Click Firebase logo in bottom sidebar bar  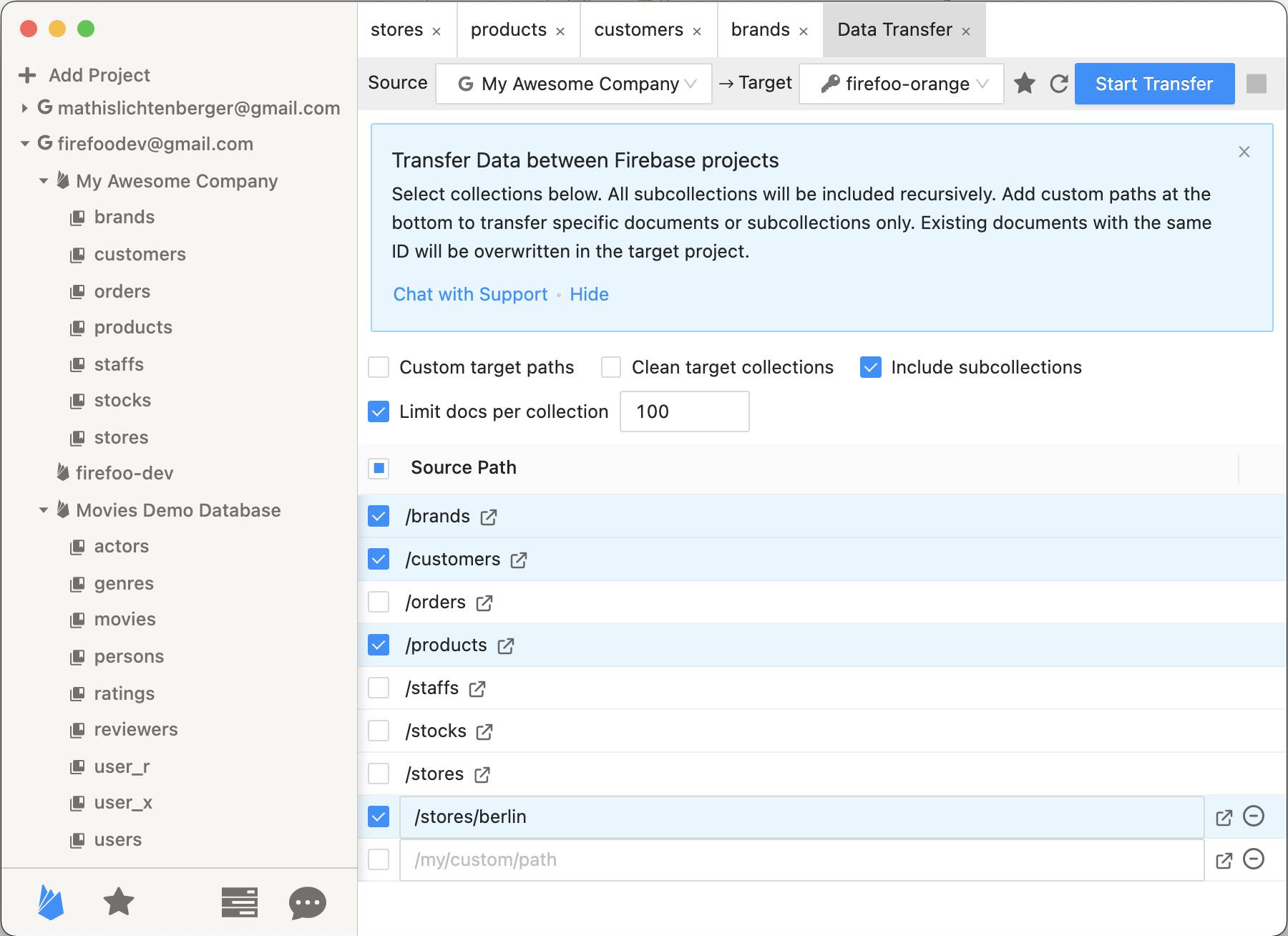[51, 902]
